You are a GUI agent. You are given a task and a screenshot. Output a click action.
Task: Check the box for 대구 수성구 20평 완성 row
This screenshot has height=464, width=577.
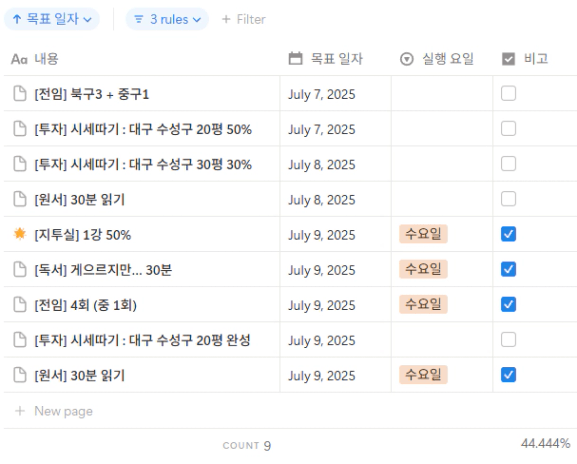point(508,340)
